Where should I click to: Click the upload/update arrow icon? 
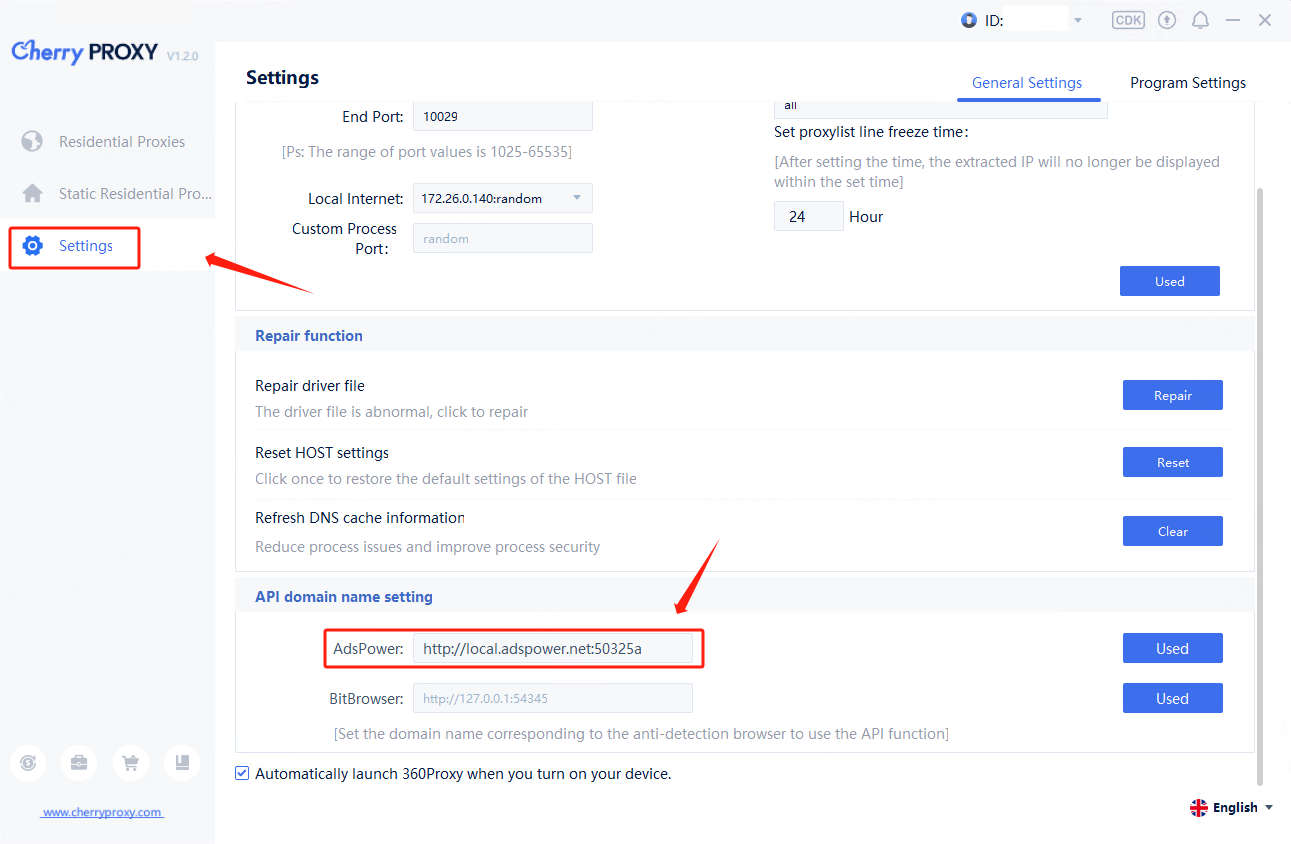[1167, 20]
